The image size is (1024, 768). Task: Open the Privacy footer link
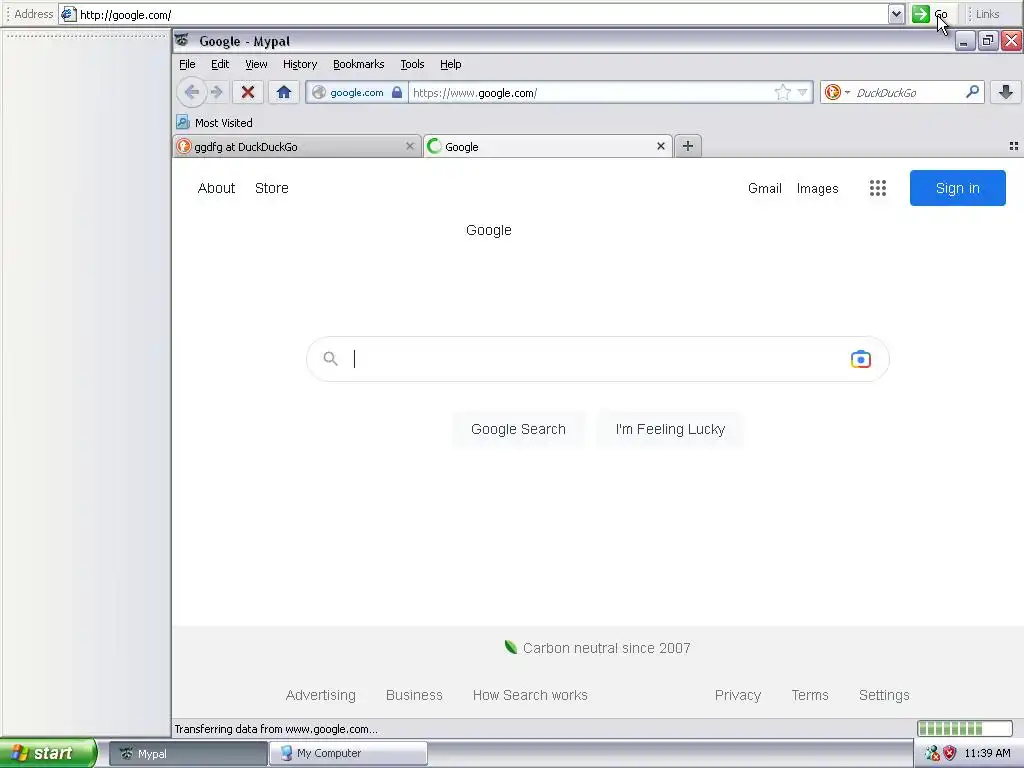tap(738, 695)
